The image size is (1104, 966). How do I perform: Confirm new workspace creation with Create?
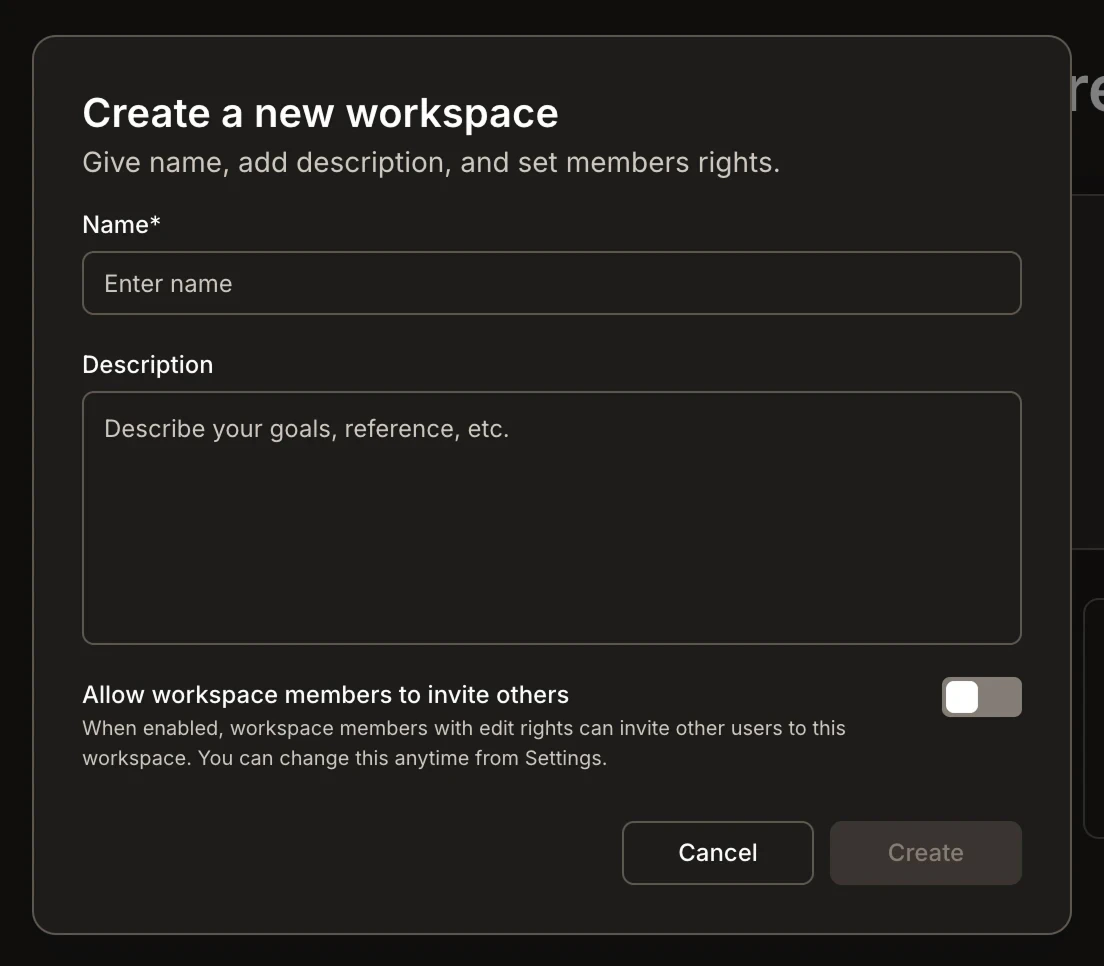[925, 852]
